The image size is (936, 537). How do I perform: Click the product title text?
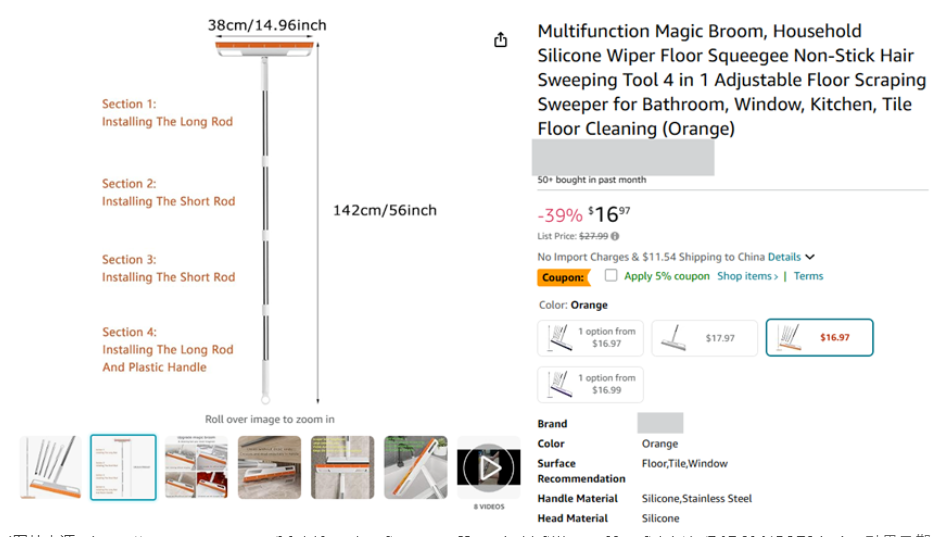click(x=731, y=79)
